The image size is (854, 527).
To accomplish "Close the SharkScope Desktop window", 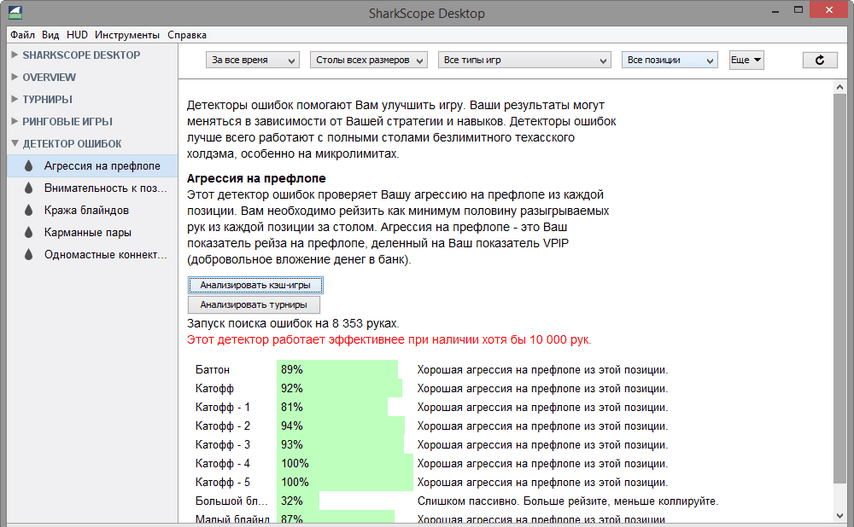I will pos(829,10).
